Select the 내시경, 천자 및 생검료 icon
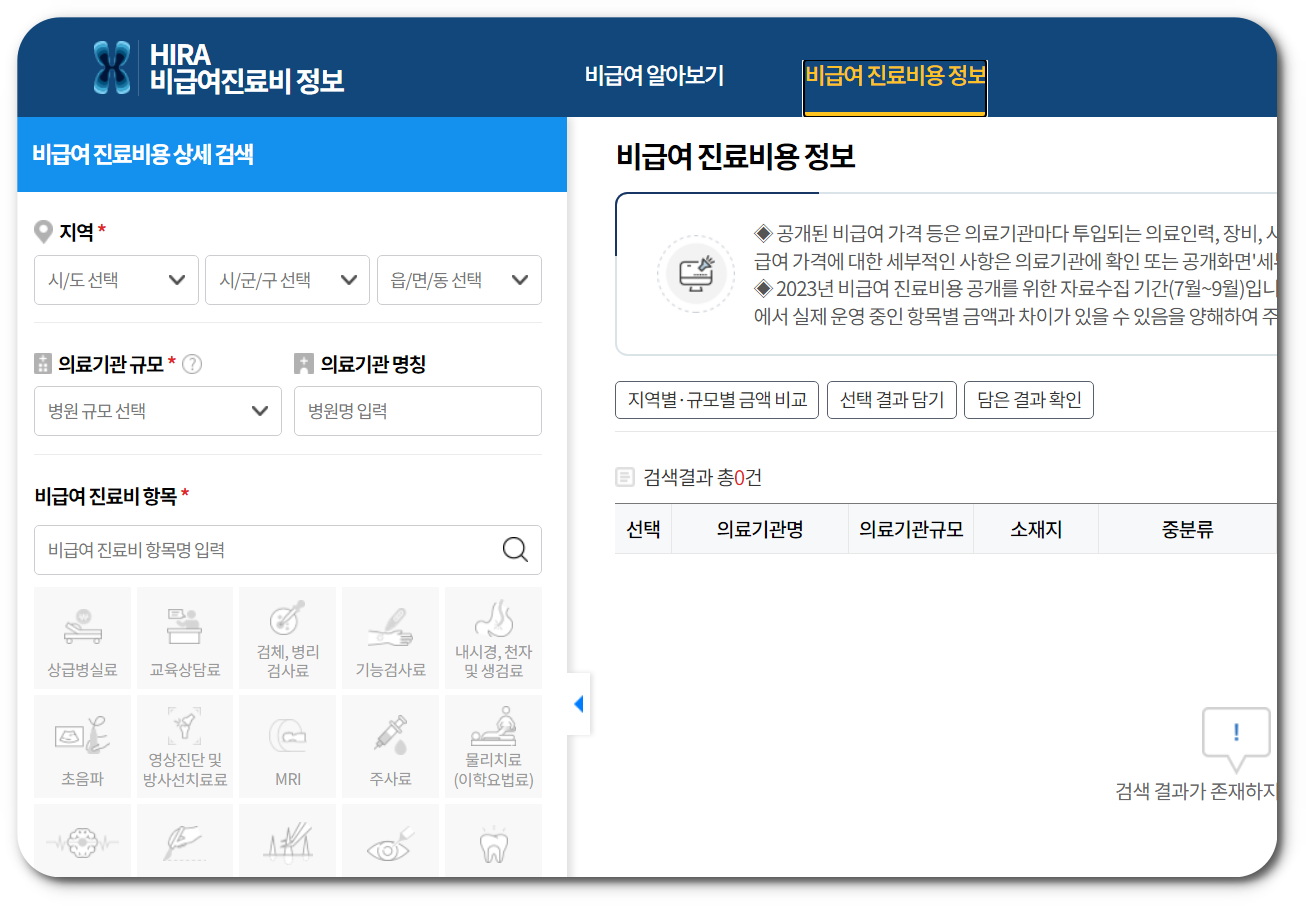Screen dimensions: 1306x906 pyautogui.click(x=493, y=638)
